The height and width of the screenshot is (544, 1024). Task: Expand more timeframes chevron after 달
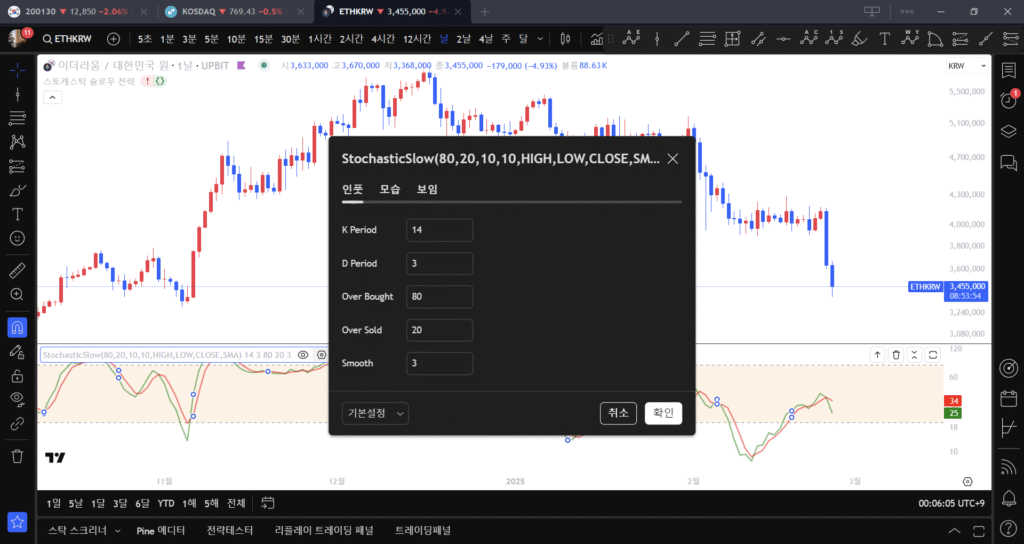[x=540, y=39]
